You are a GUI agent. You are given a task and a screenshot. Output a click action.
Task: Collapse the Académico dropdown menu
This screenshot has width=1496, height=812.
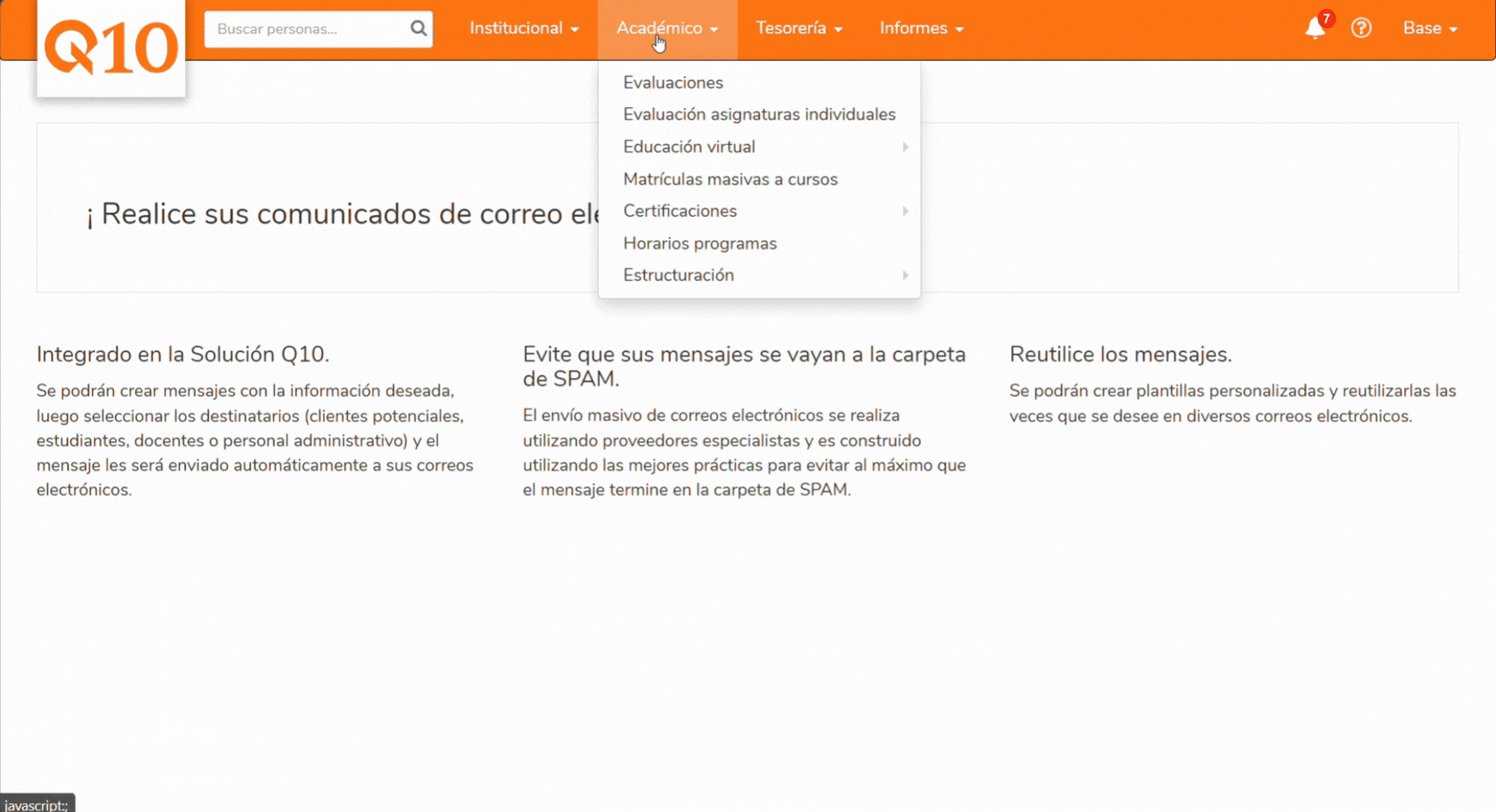point(667,29)
